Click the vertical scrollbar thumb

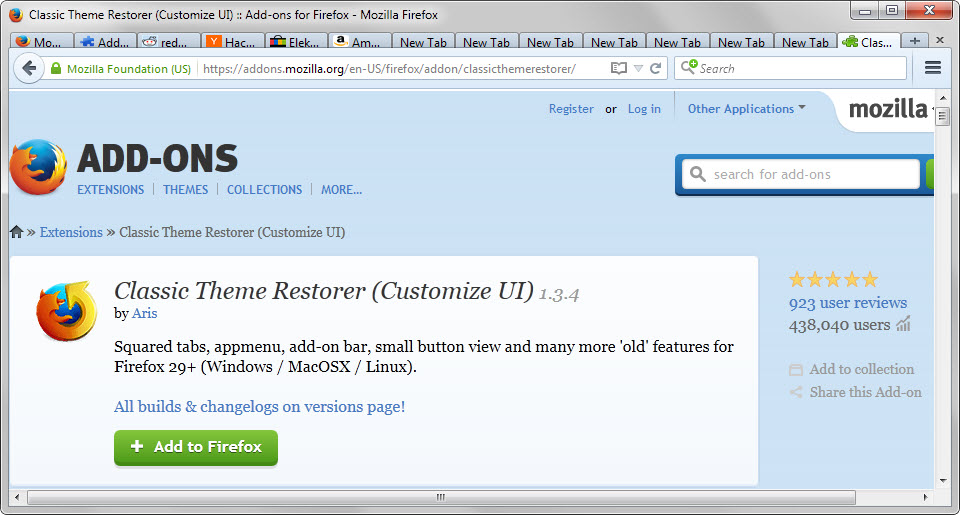pyautogui.click(x=942, y=116)
